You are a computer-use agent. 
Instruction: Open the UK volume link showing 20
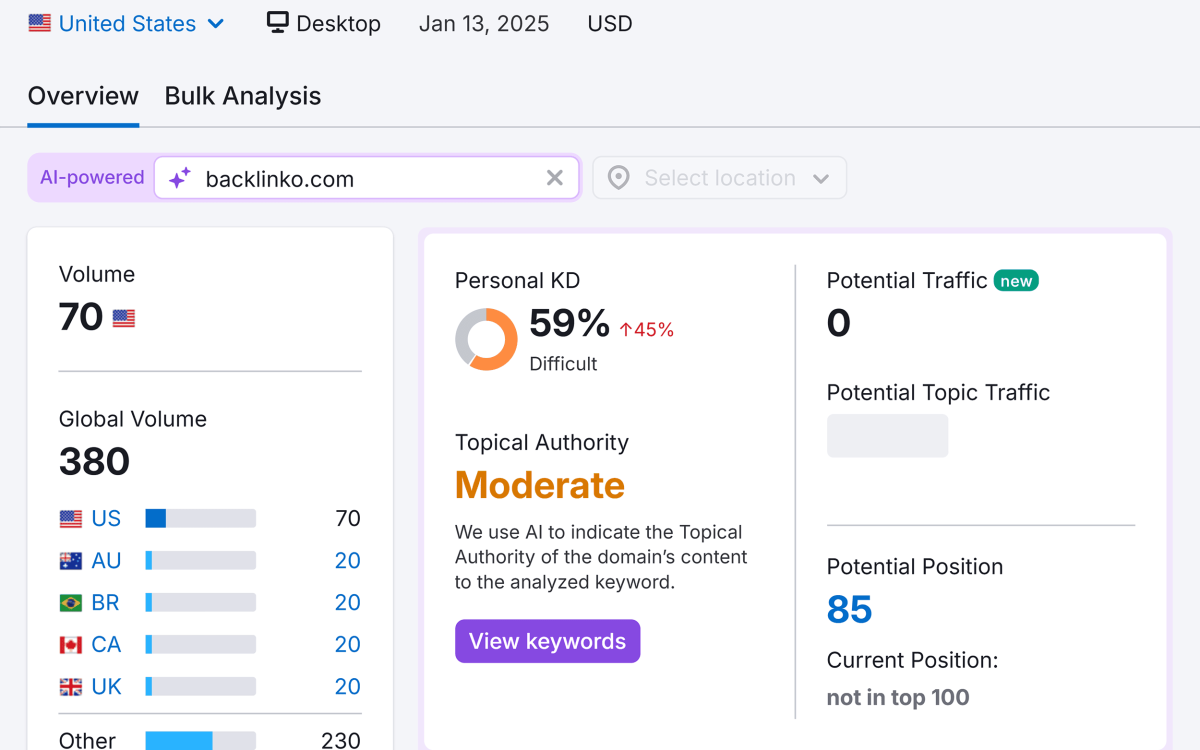(x=347, y=686)
